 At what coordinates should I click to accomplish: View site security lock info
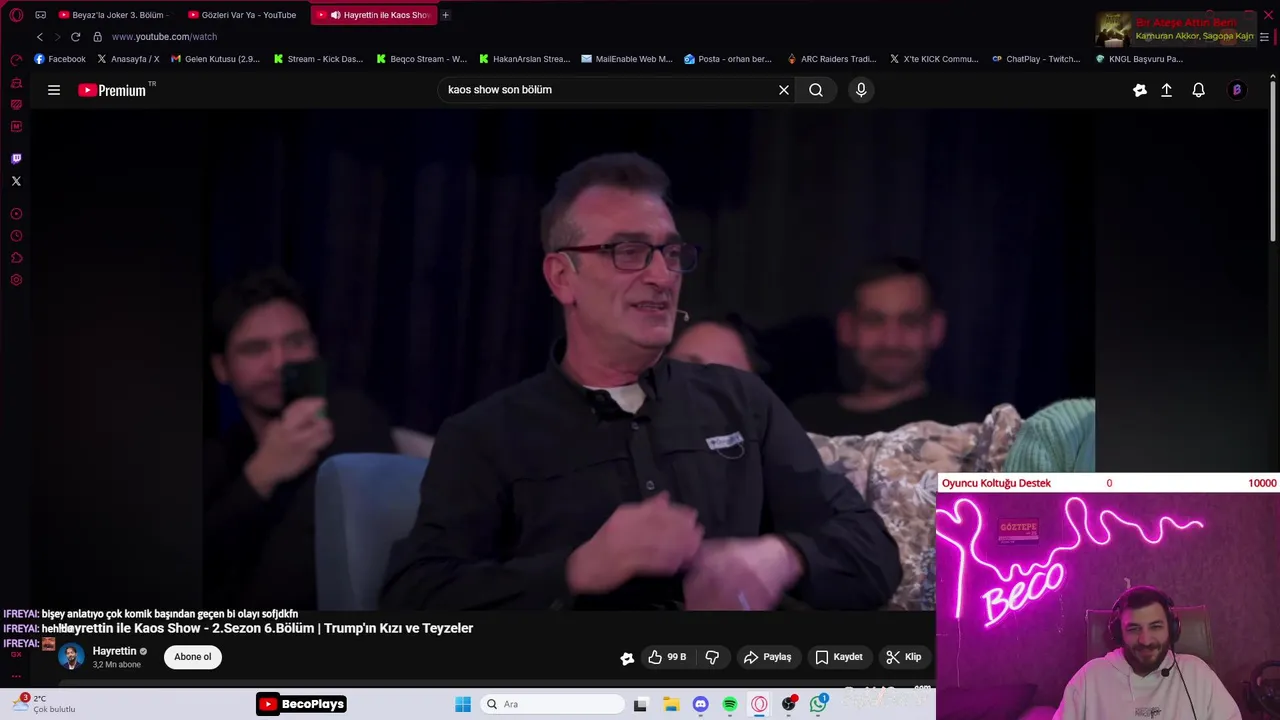click(97, 37)
